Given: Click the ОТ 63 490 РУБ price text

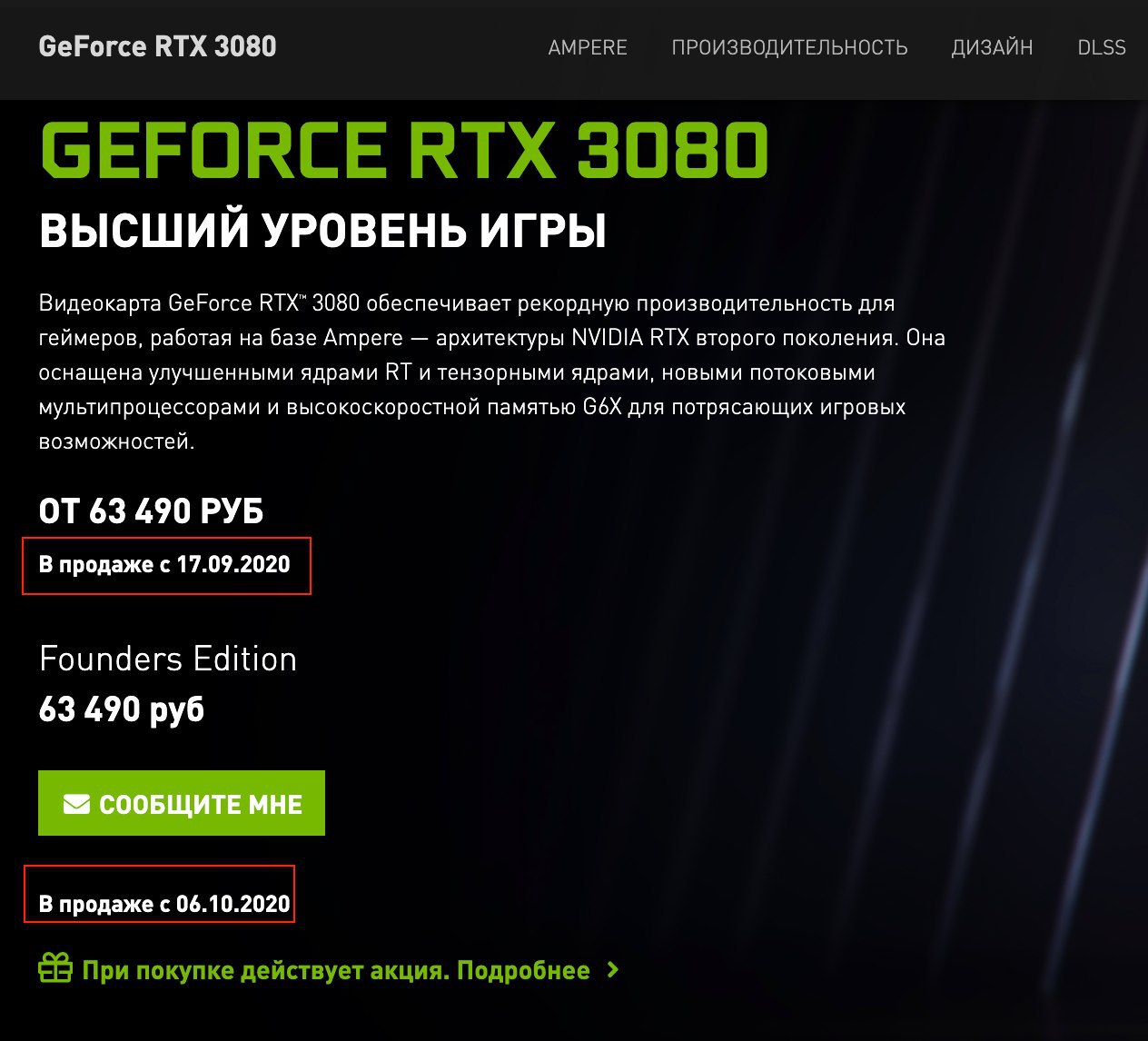Looking at the screenshot, I should [151, 511].
